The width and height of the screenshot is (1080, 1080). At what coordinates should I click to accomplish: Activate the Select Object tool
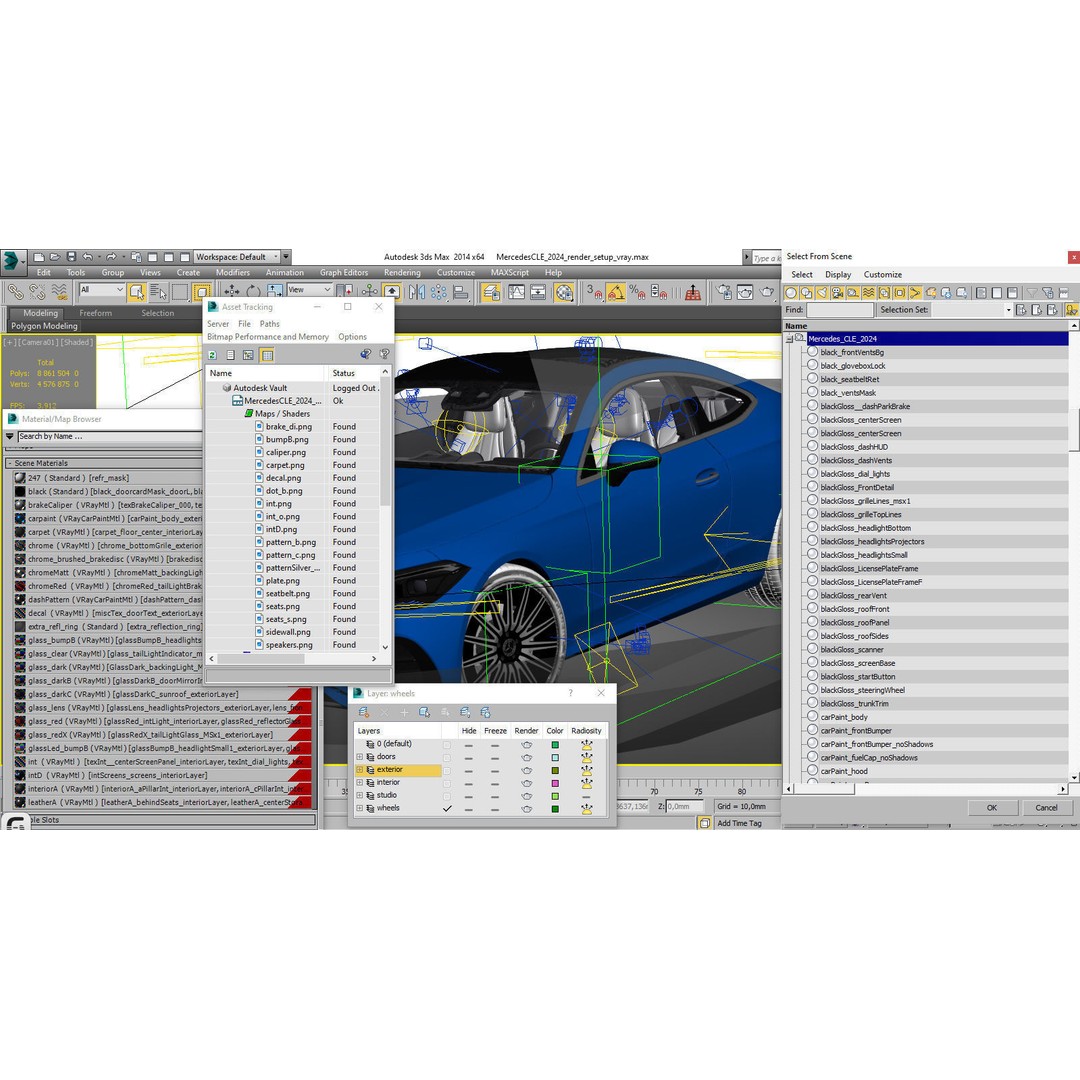pos(136,292)
